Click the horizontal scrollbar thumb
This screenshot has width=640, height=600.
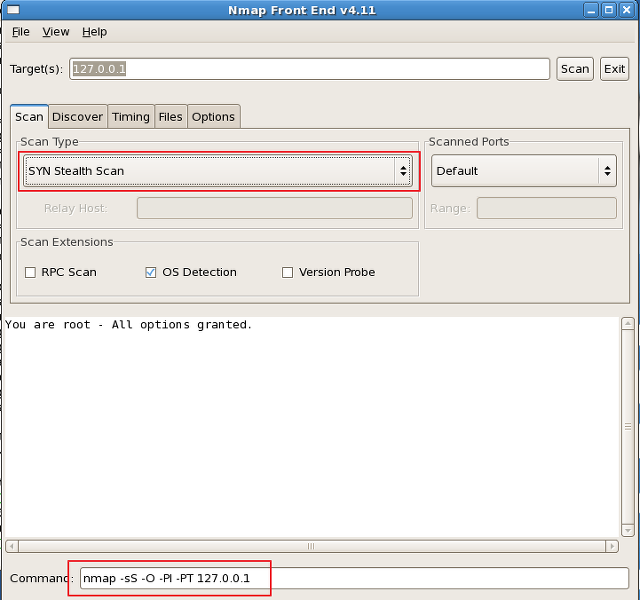click(311, 546)
